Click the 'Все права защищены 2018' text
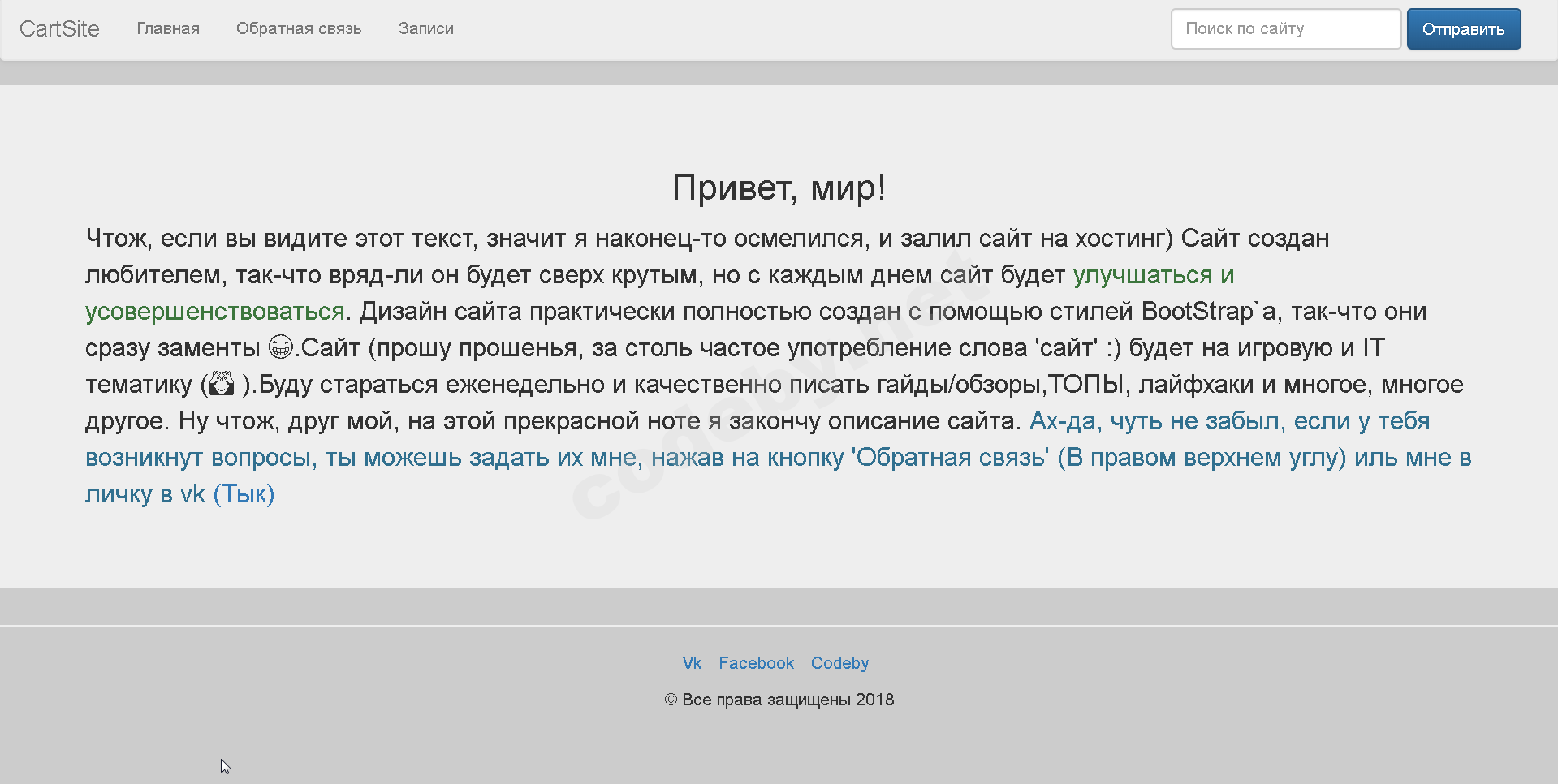 [788, 700]
